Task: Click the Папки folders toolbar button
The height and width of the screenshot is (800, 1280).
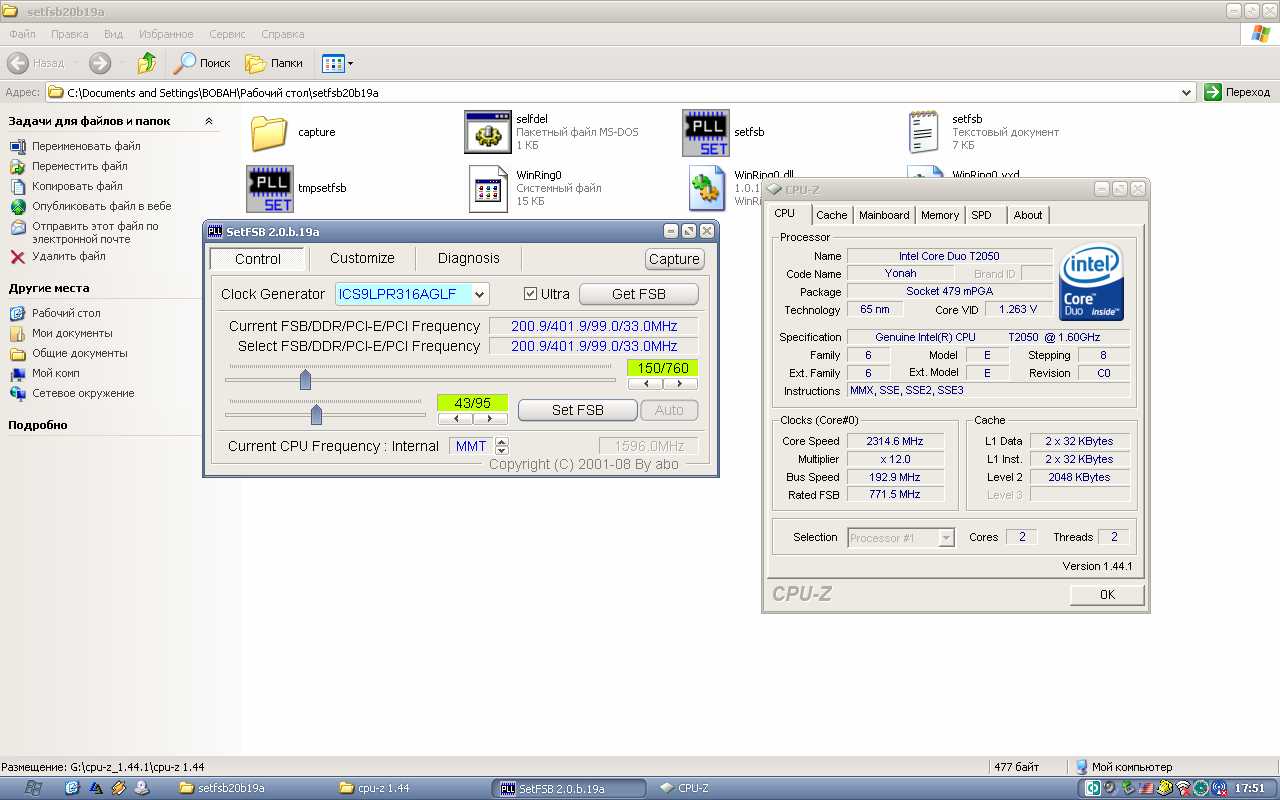Action: tap(274, 63)
